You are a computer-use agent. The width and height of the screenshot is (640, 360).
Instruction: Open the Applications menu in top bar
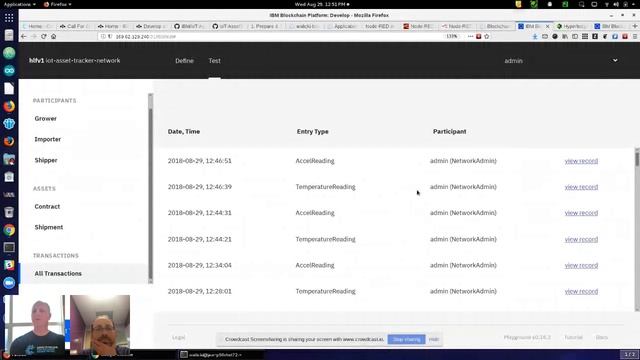click(x=19, y=4)
